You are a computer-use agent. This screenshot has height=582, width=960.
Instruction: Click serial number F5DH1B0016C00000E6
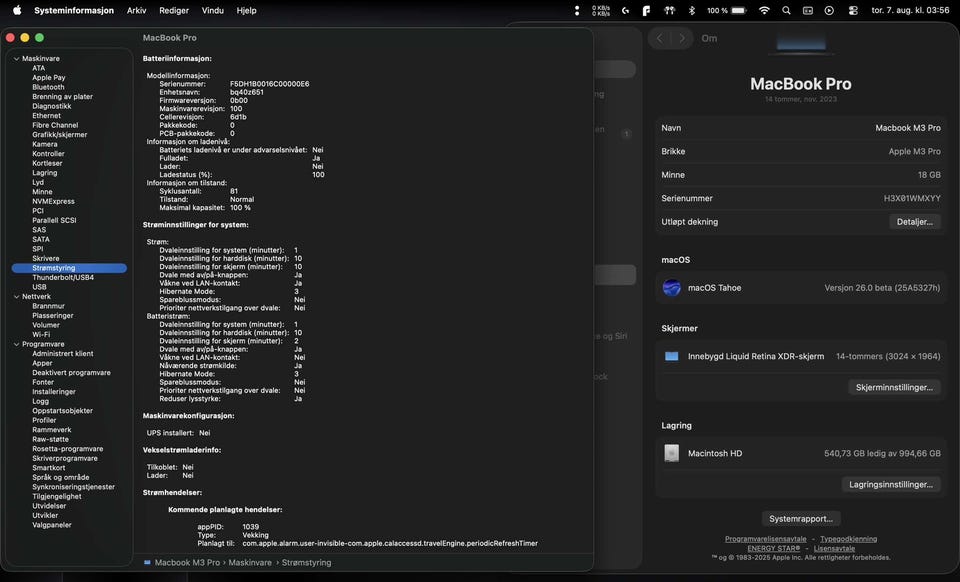[x=269, y=84]
